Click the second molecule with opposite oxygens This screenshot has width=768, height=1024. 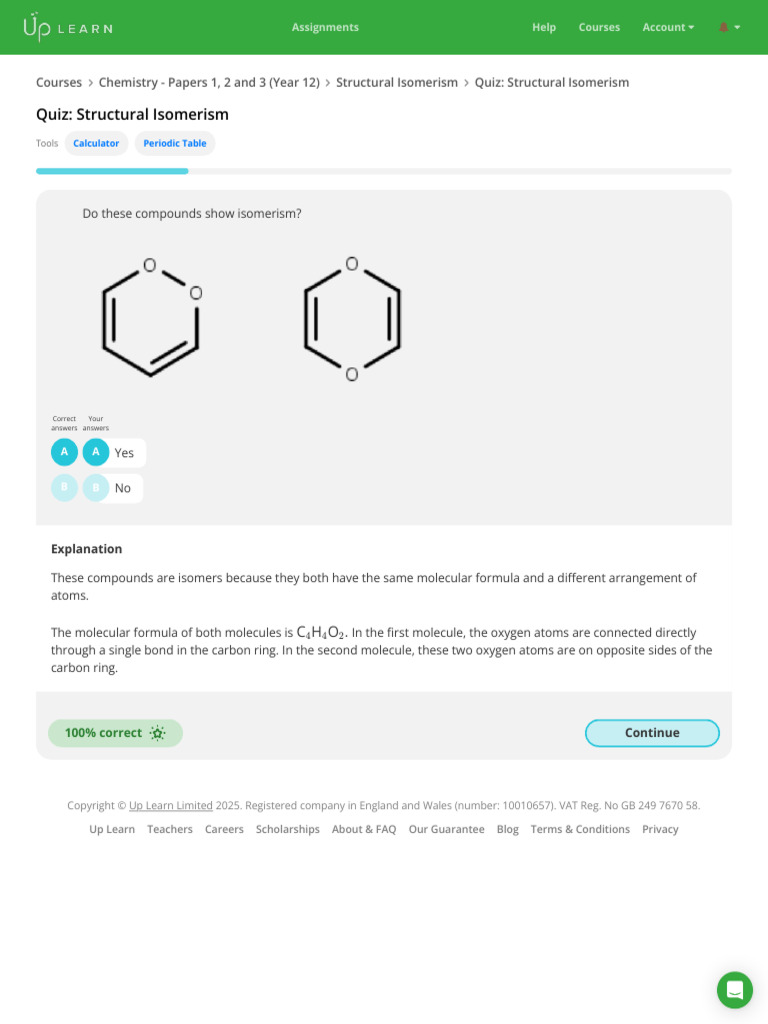pos(352,319)
